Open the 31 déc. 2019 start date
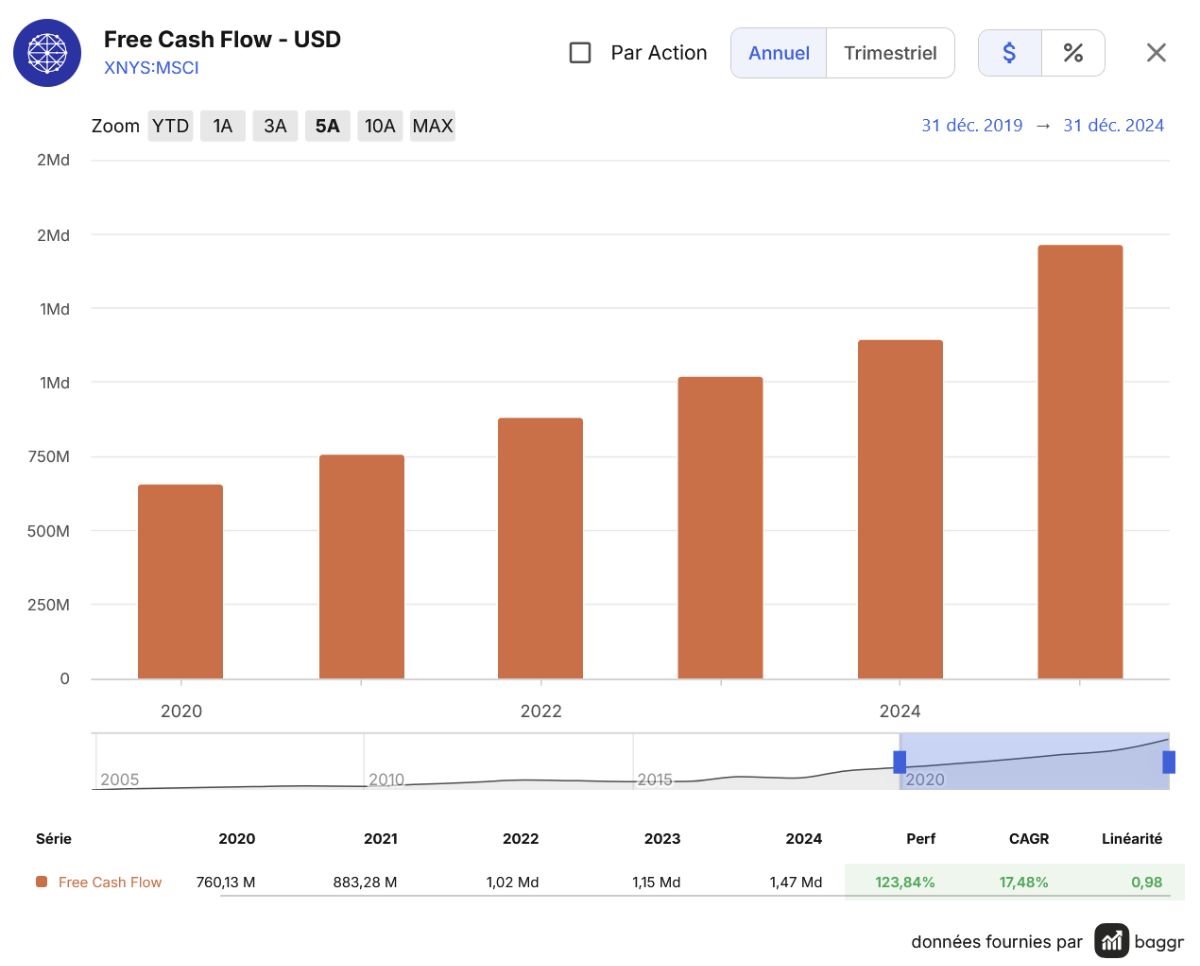 [x=972, y=125]
